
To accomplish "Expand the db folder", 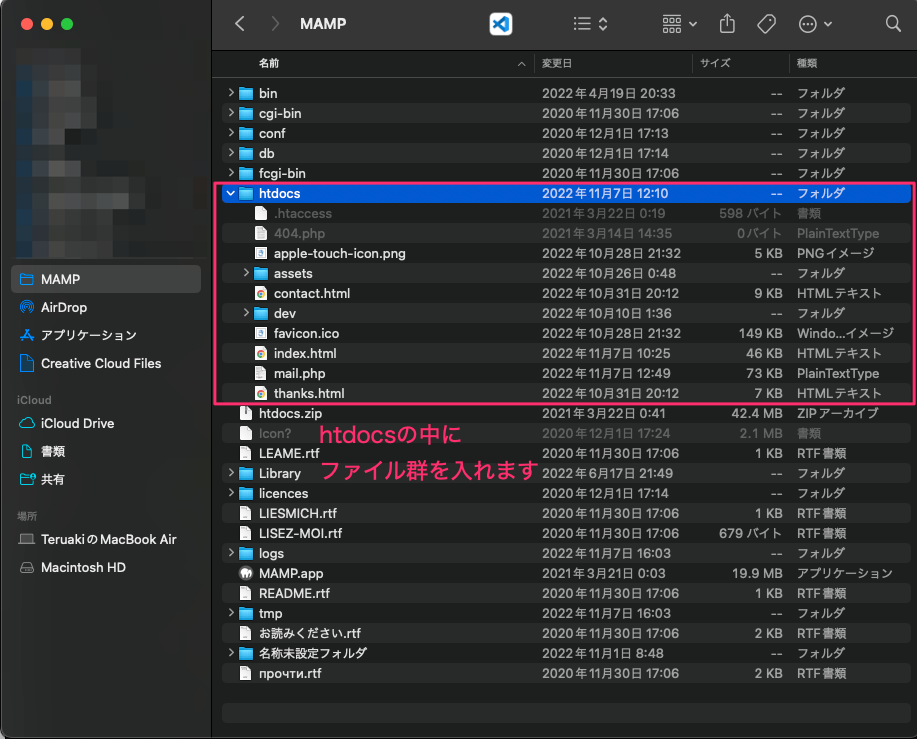I will pyautogui.click(x=230, y=153).
